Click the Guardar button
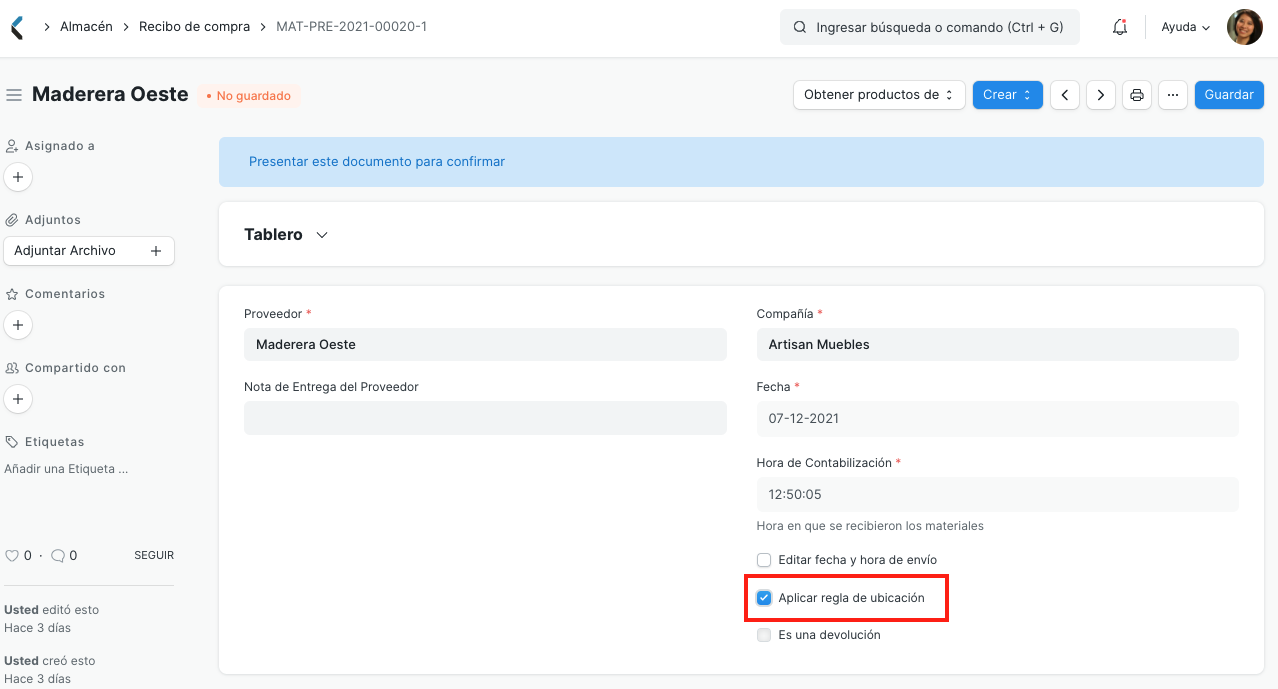Screen dimensions: 1278x689 coord(1228,94)
